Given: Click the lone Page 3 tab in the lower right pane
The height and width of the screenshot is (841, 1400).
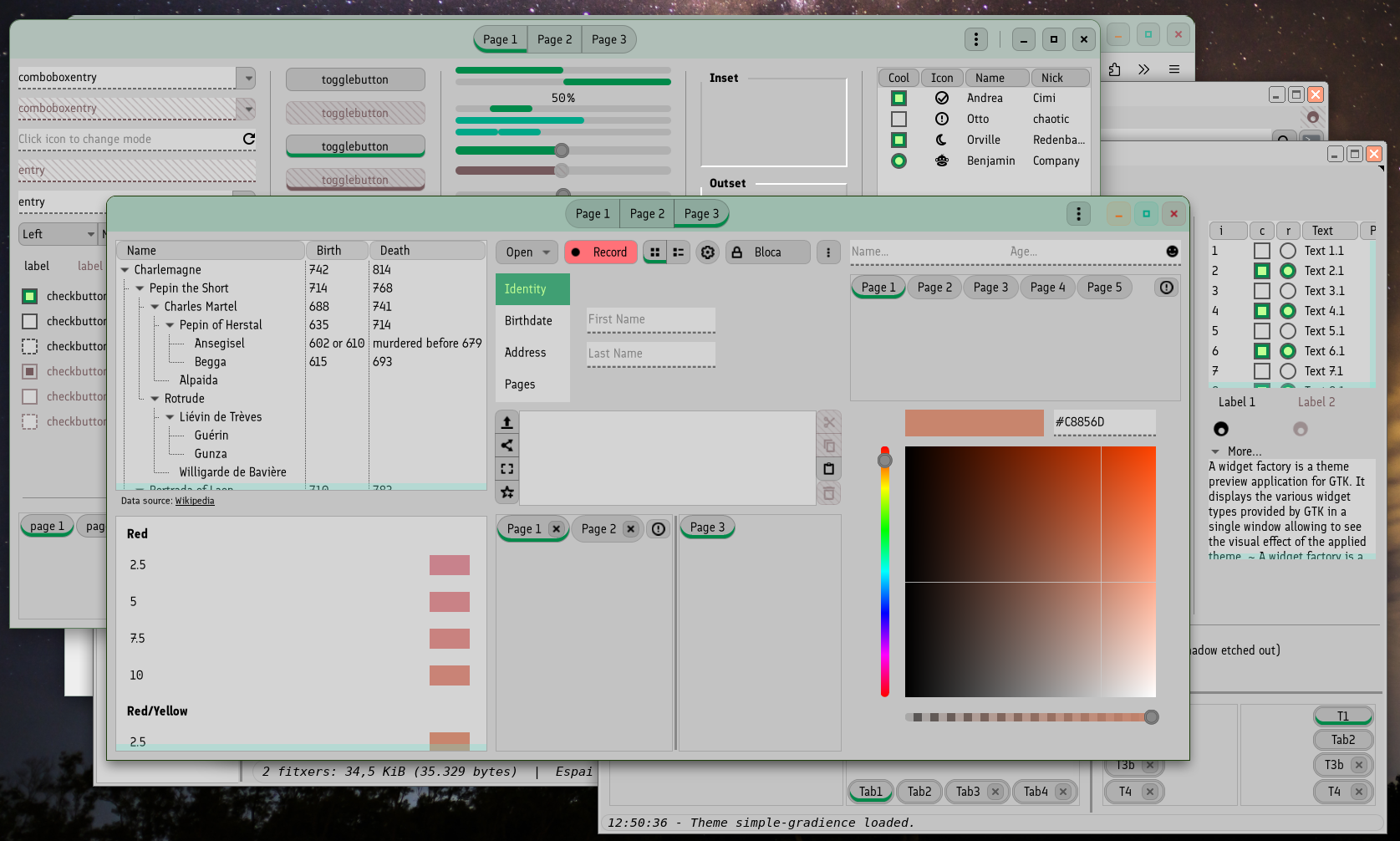Looking at the screenshot, I should pyautogui.click(x=707, y=528).
